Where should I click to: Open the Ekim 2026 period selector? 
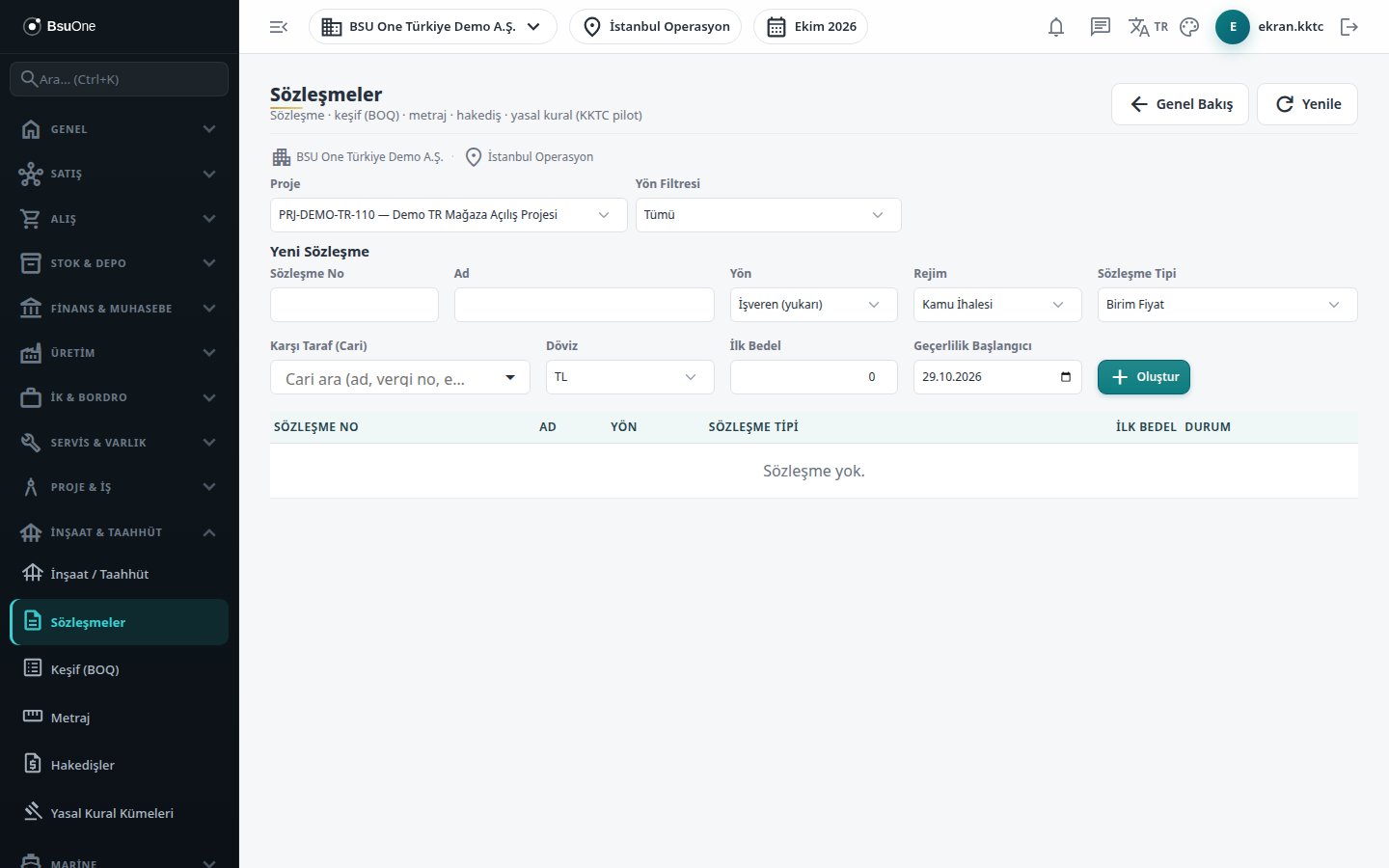pyautogui.click(x=811, y=27)
